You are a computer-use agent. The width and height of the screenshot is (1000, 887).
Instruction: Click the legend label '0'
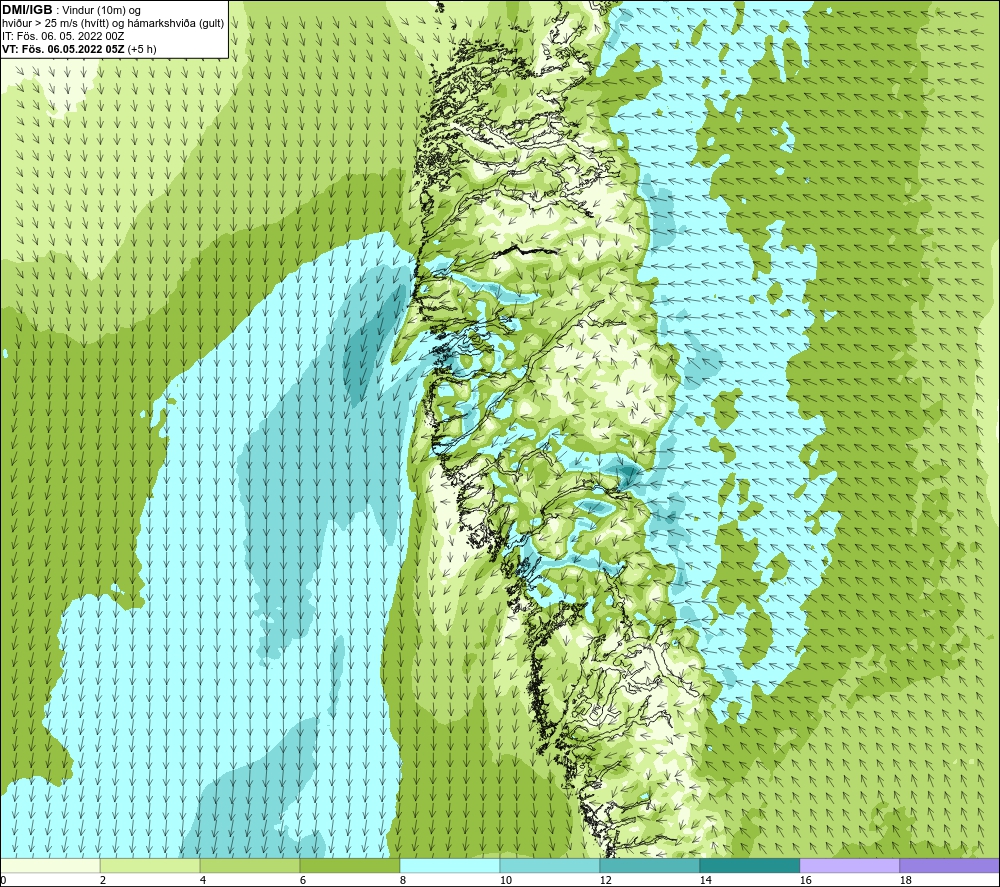click(x=3, y=880)
